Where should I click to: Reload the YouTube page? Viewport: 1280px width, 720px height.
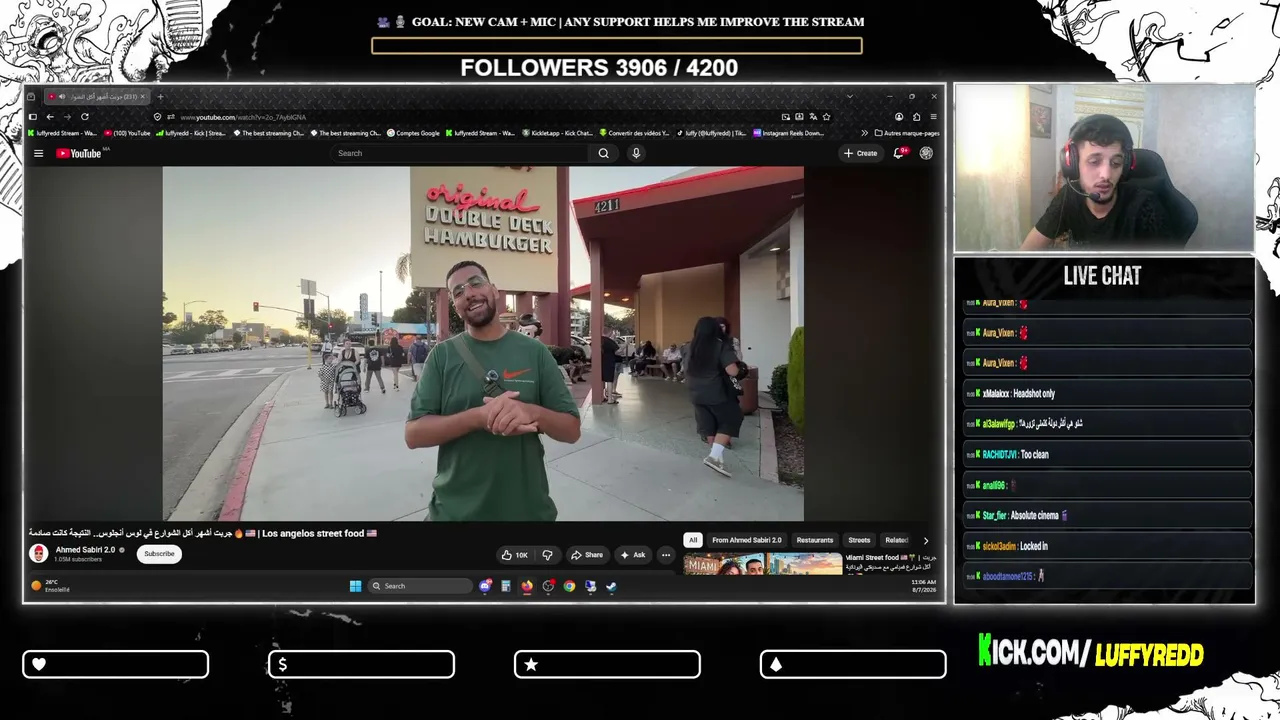tap(85, 117)
